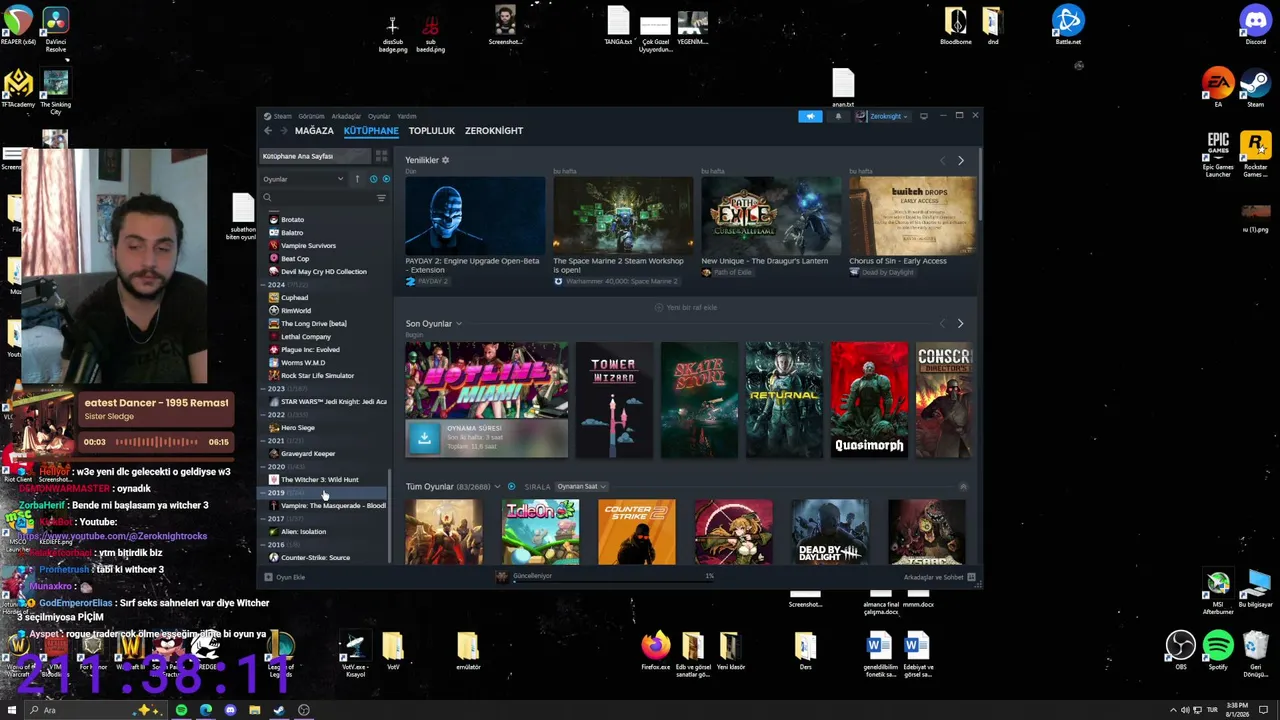Open the Görünüm menu
The width and height of the screenshot is (1280, 720).
(x=311, y=116)
